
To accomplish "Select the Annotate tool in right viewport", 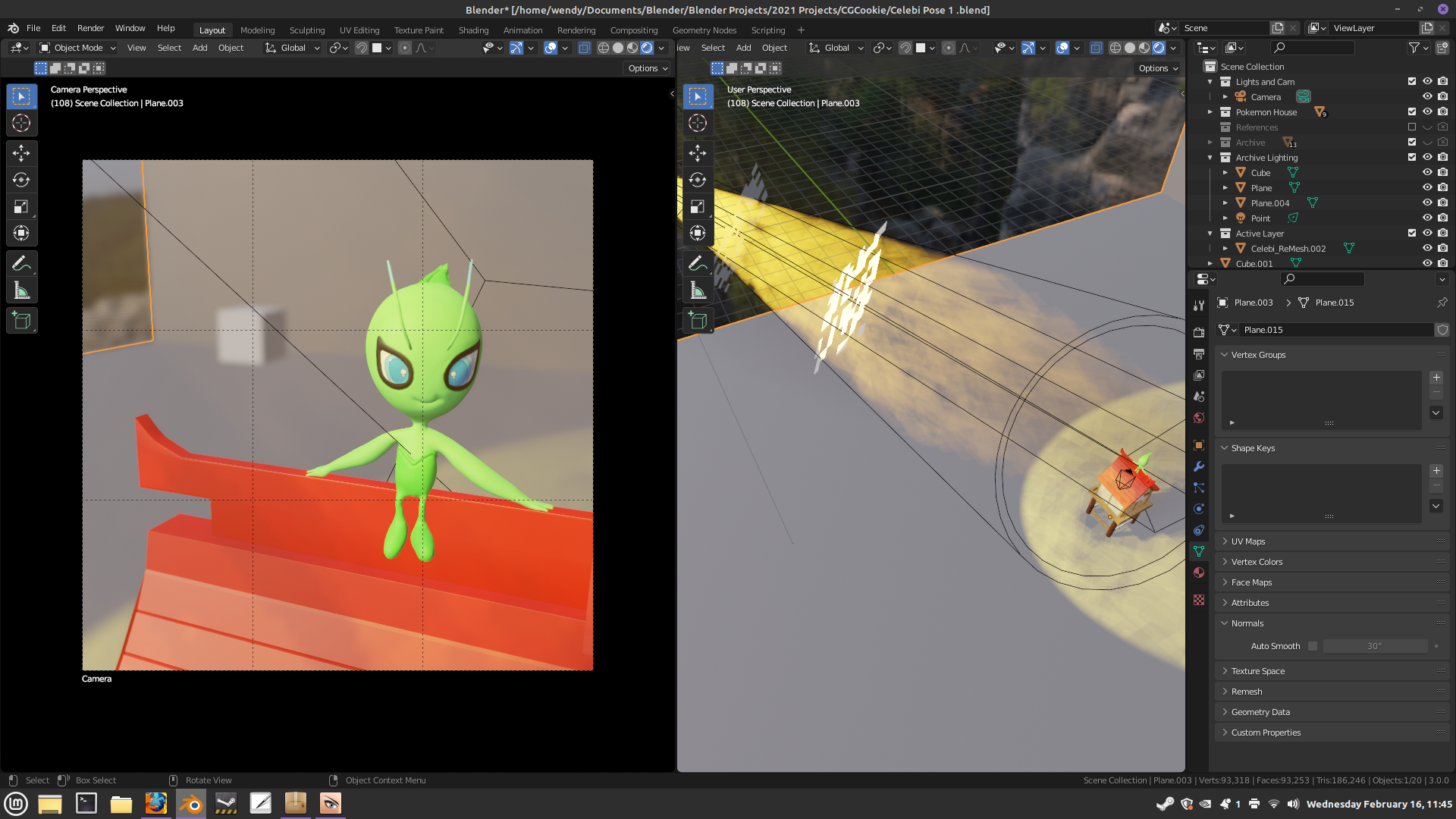I will tap(698, 264).
